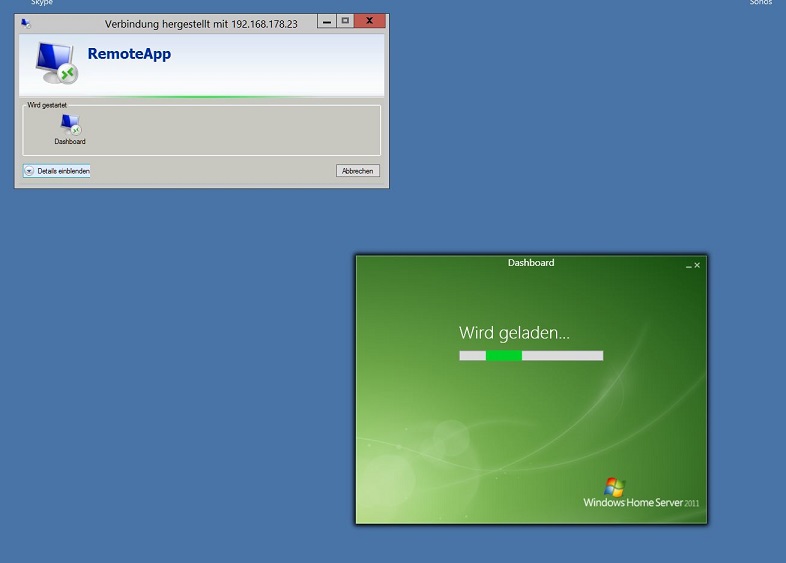The image size is (786, 563).
Task: Click the Windows Home Server 2011 text
Action: pos(641,502)
